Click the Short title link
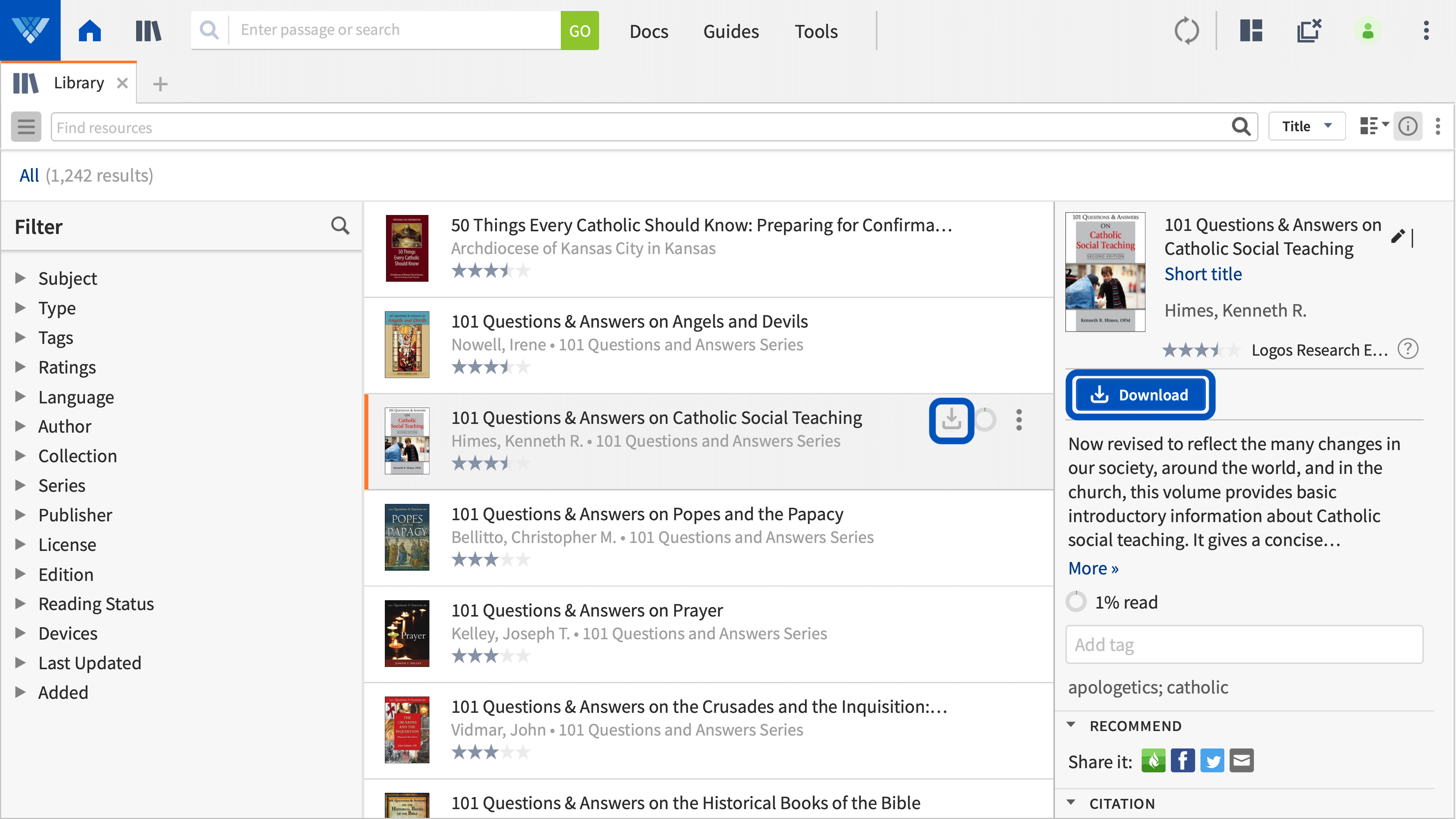 point(1203,274)
